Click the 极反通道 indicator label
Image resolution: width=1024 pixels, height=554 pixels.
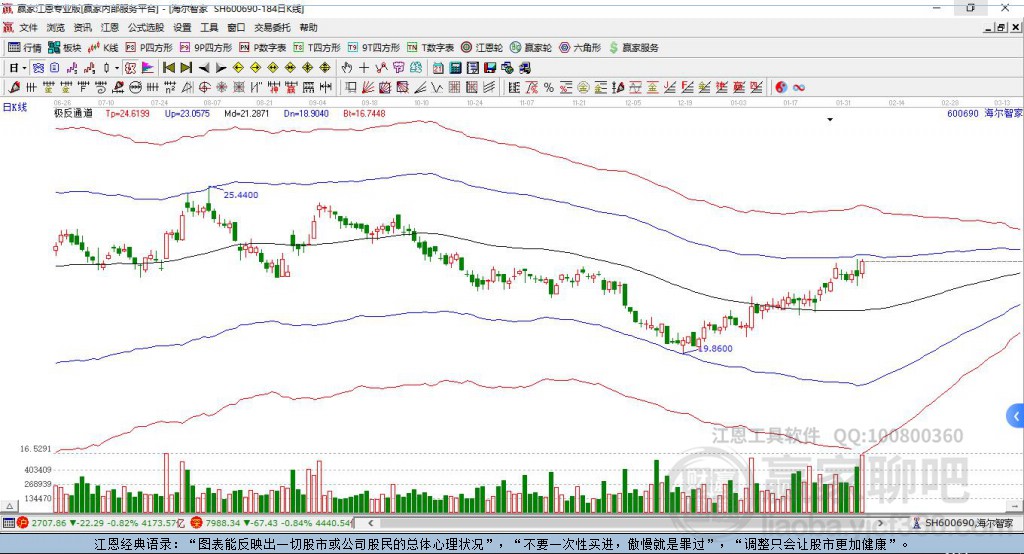click(x=73, y=113)
